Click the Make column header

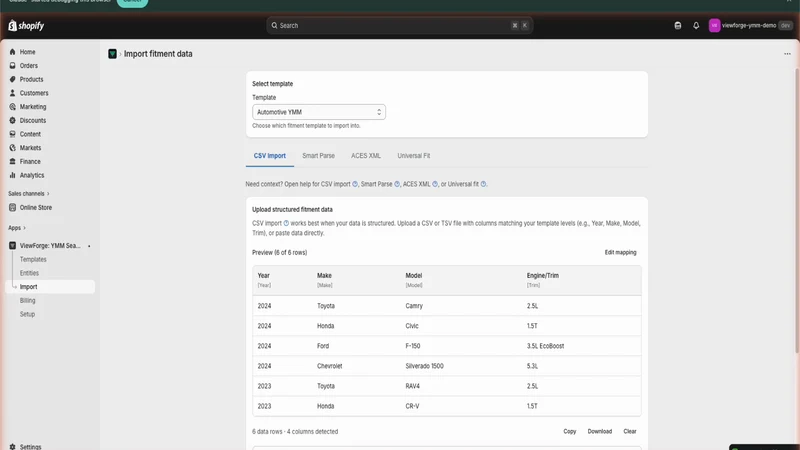[324, 276]
